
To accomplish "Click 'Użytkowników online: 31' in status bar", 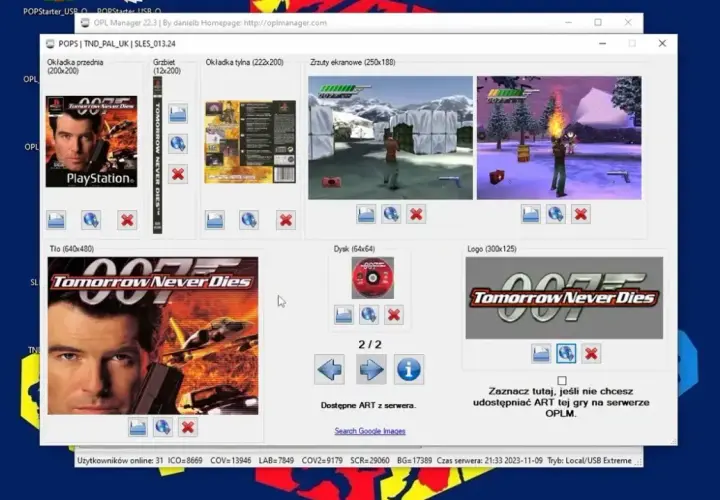I will click(x=120, y=460).
